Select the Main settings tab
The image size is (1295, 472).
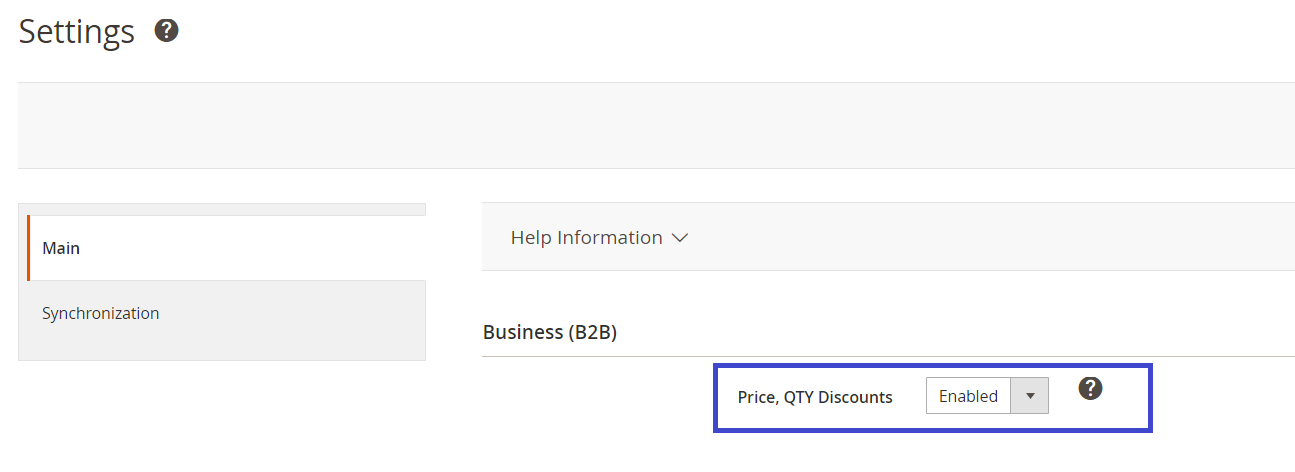226,248
